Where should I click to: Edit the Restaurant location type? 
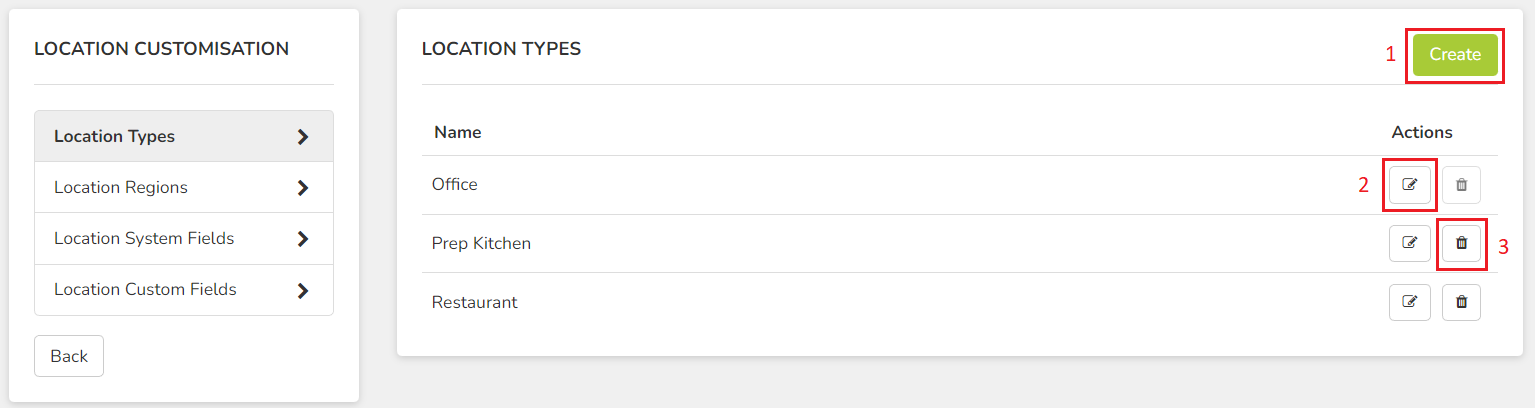[x=1410, y=301]
